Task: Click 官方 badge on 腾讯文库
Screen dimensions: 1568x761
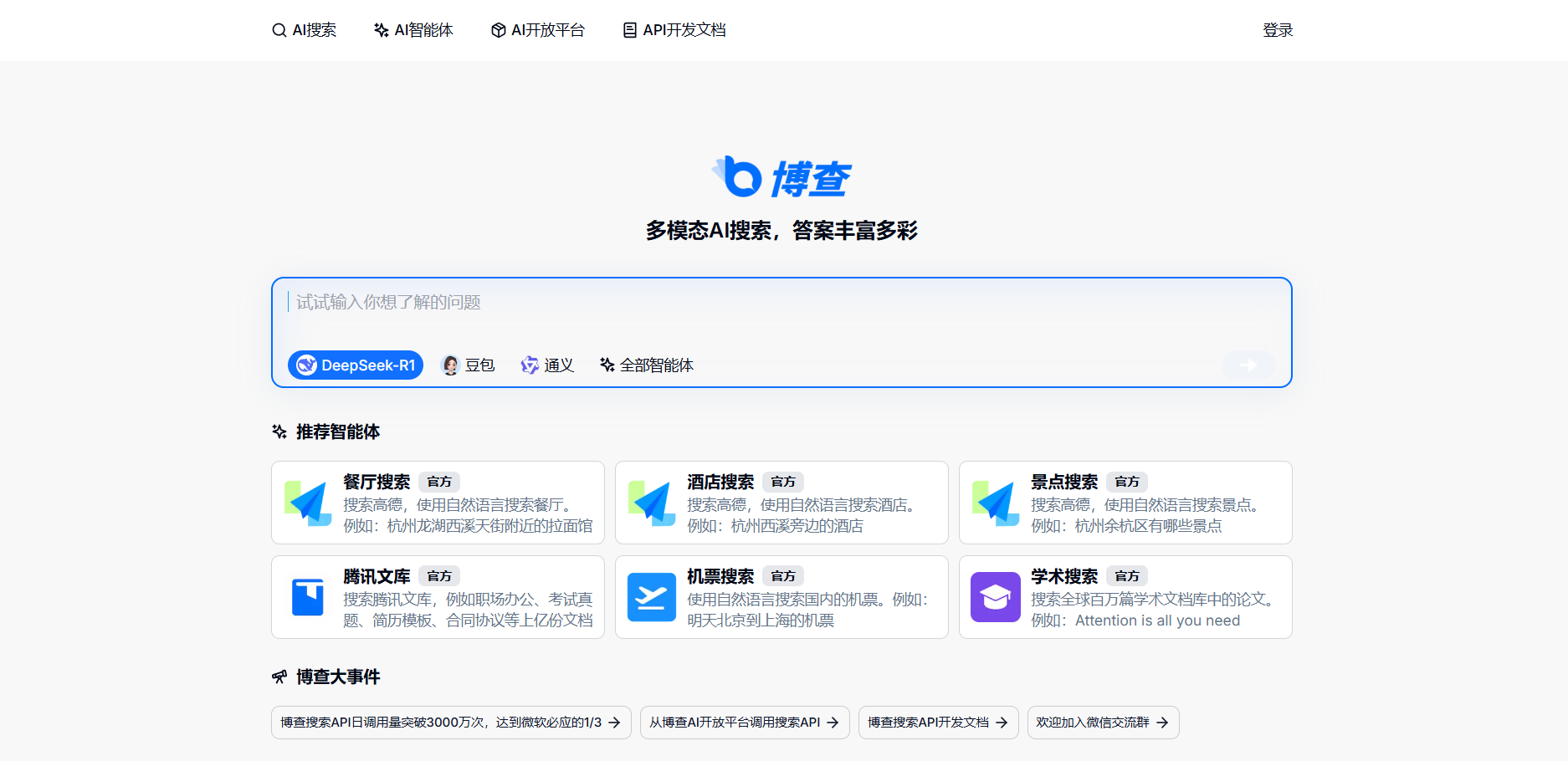Action: (439, 576)
